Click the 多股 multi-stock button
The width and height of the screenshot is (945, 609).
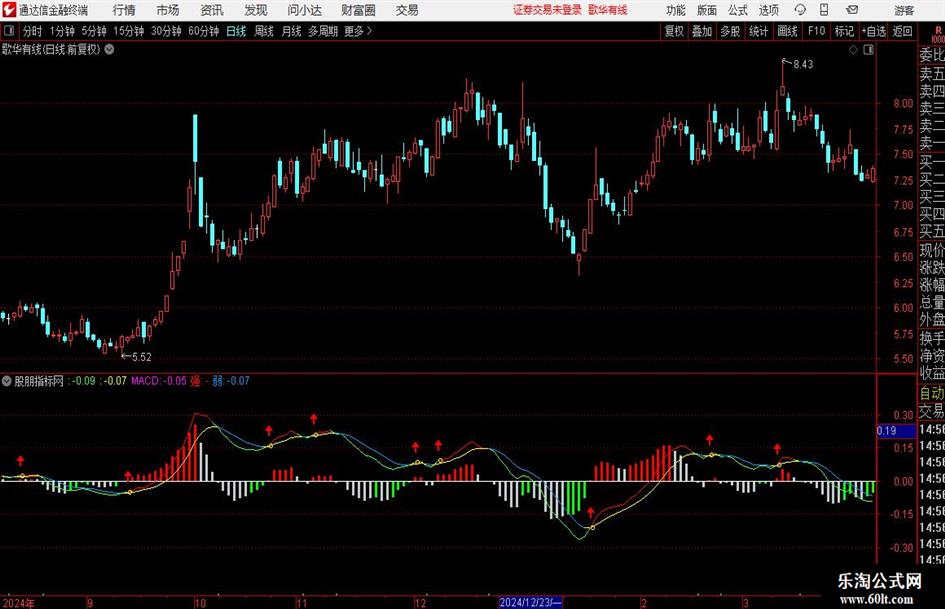coord(730,31)
